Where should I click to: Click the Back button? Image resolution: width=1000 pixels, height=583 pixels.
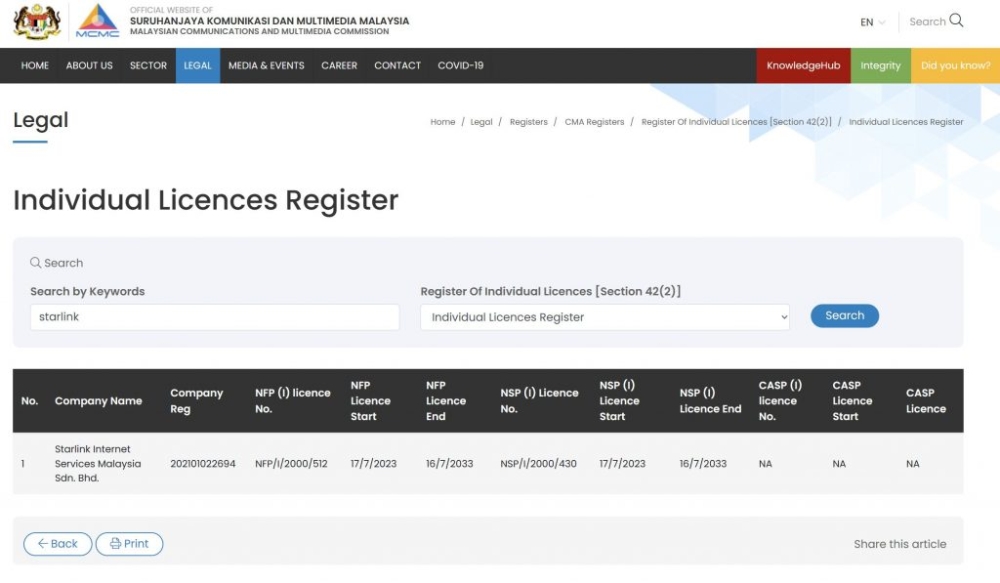tap(58, 544)
